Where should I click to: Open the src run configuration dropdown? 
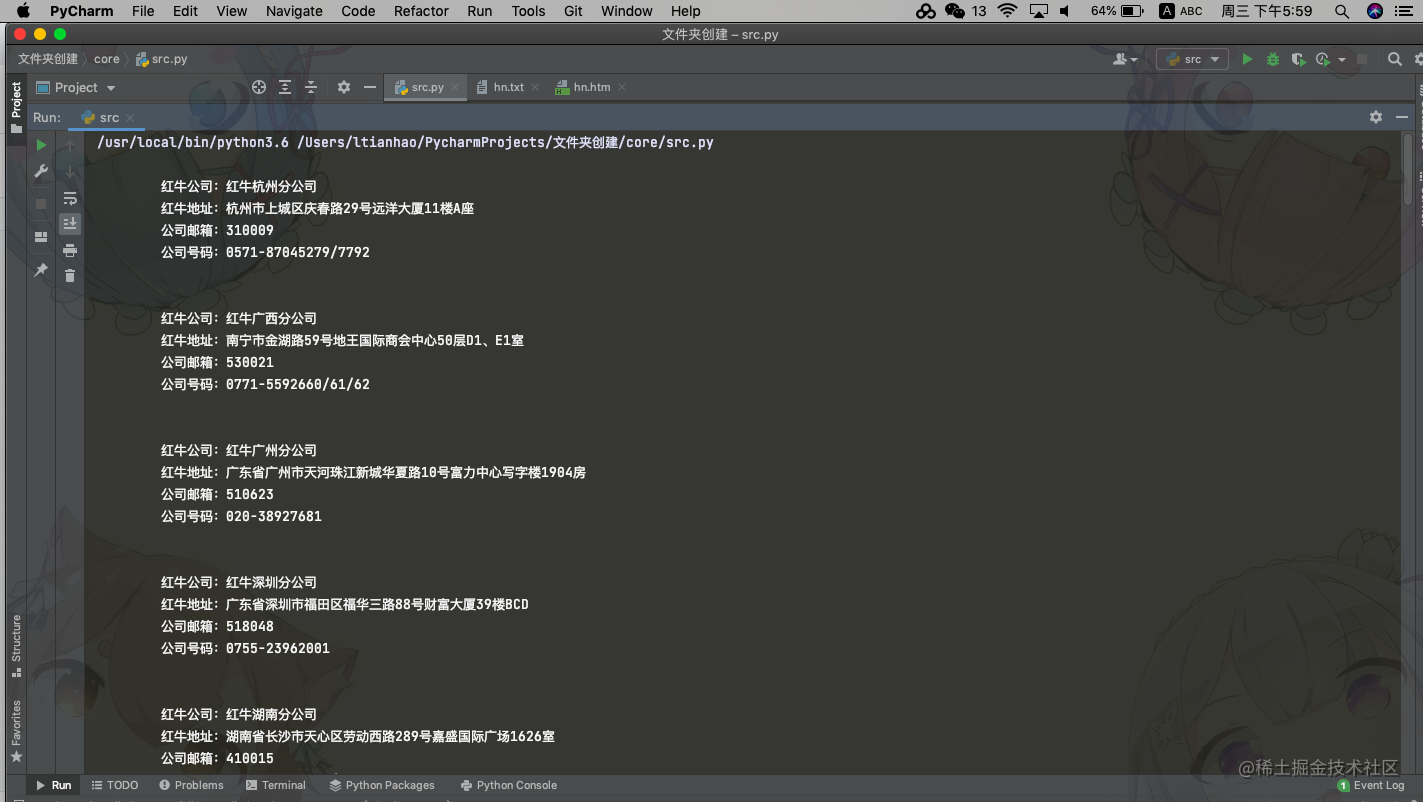pyautogui.click(x=1193, y=59)
